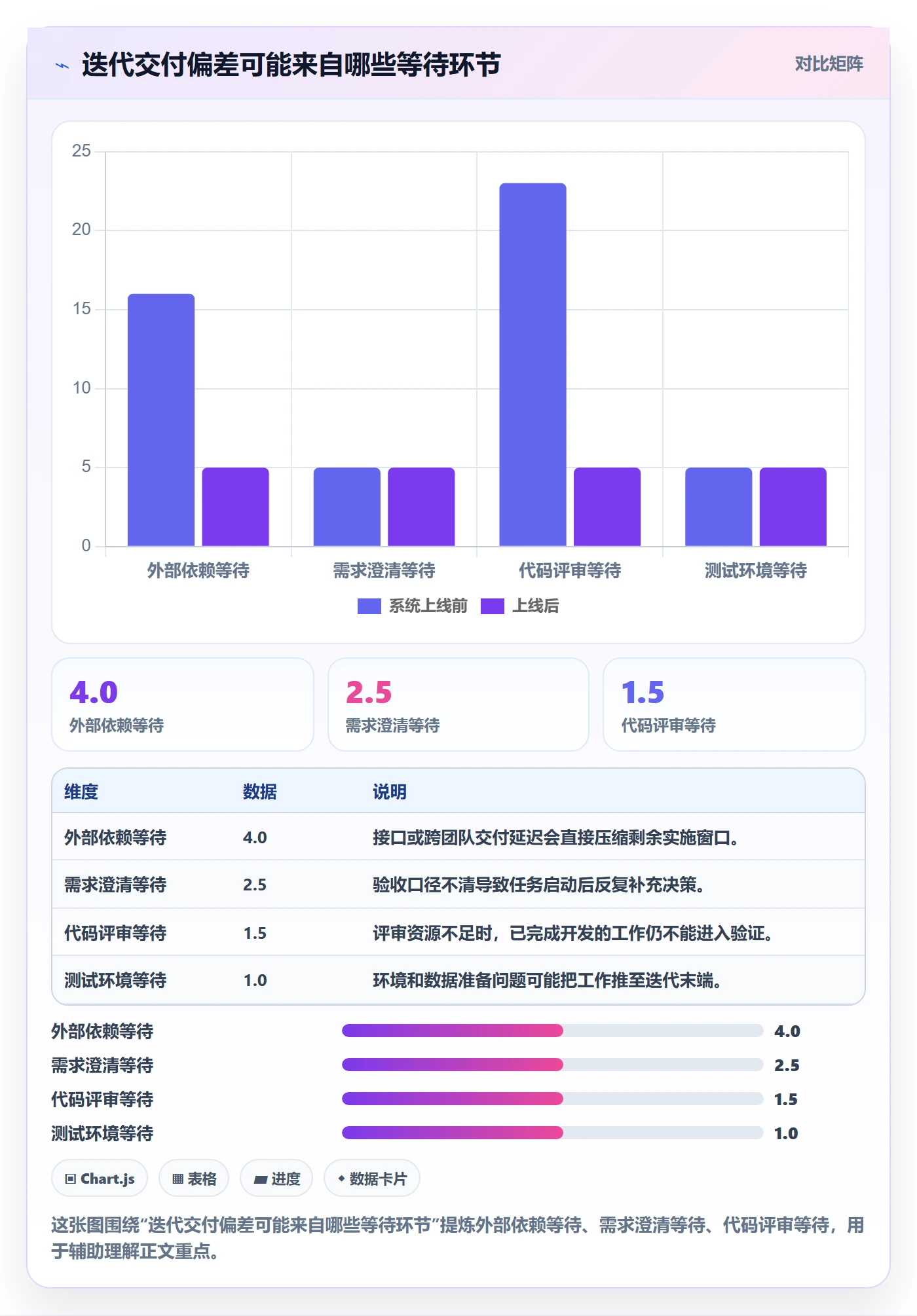
Task: Click the 代码评审等待 x-axis label
Action: pyautogui.click(x=570, y=570)
